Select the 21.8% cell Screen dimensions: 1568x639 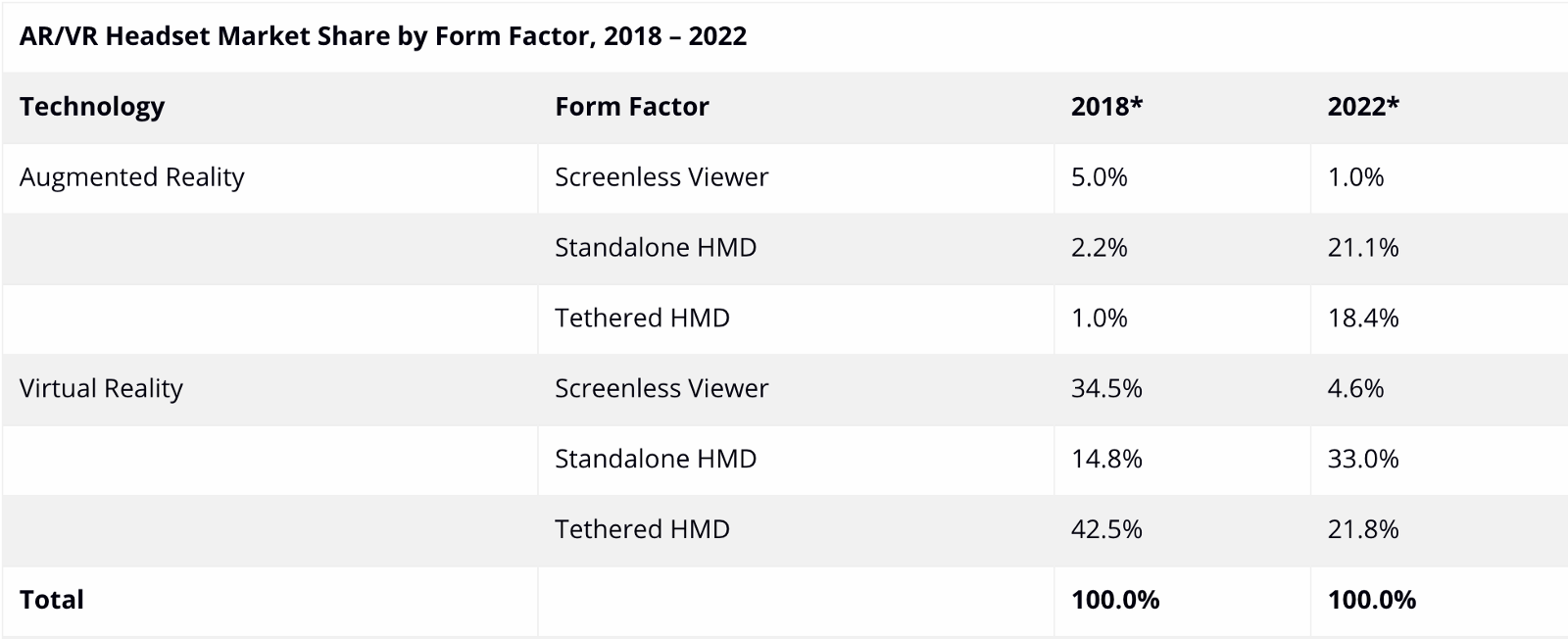[x=1362, y=530]
